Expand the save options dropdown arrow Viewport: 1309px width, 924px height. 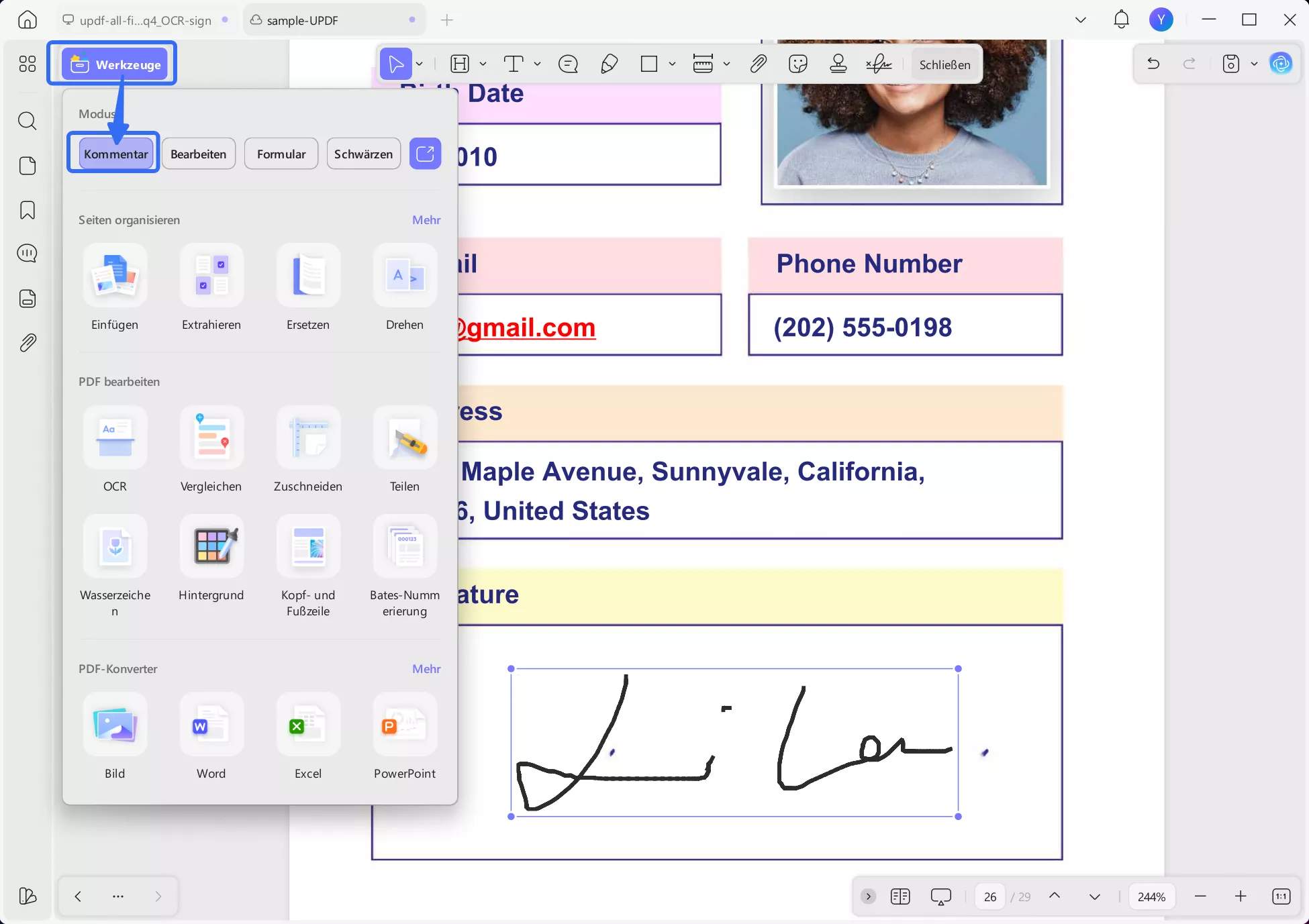pos(1254,64)
